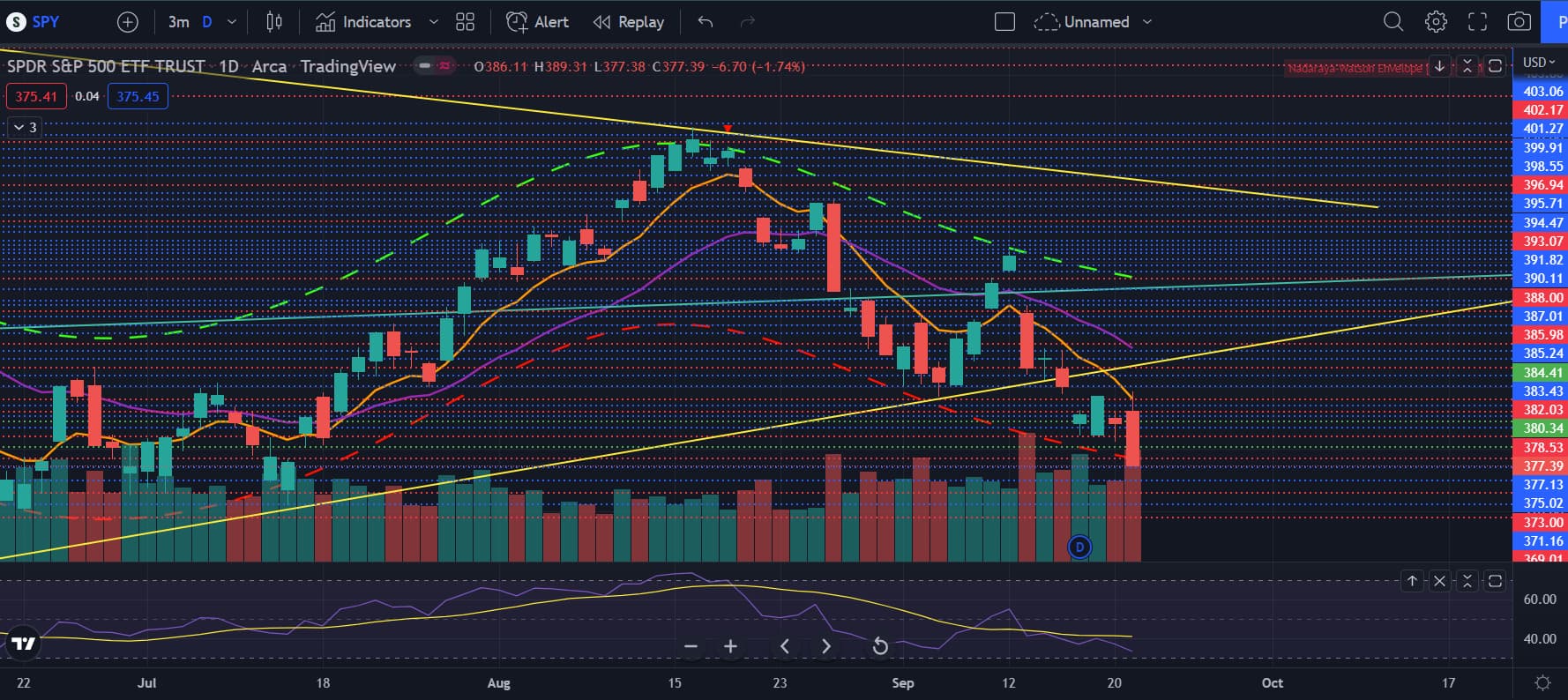Image resolution: width=1568 pixels, height=700 pixels.
Task: Open the layout setup square icon
Action: 1004,22
